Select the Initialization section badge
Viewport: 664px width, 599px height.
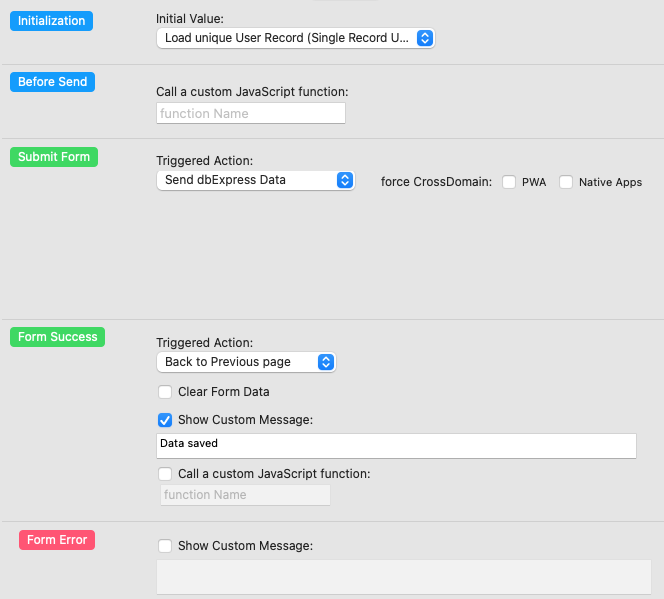(51, 21)
